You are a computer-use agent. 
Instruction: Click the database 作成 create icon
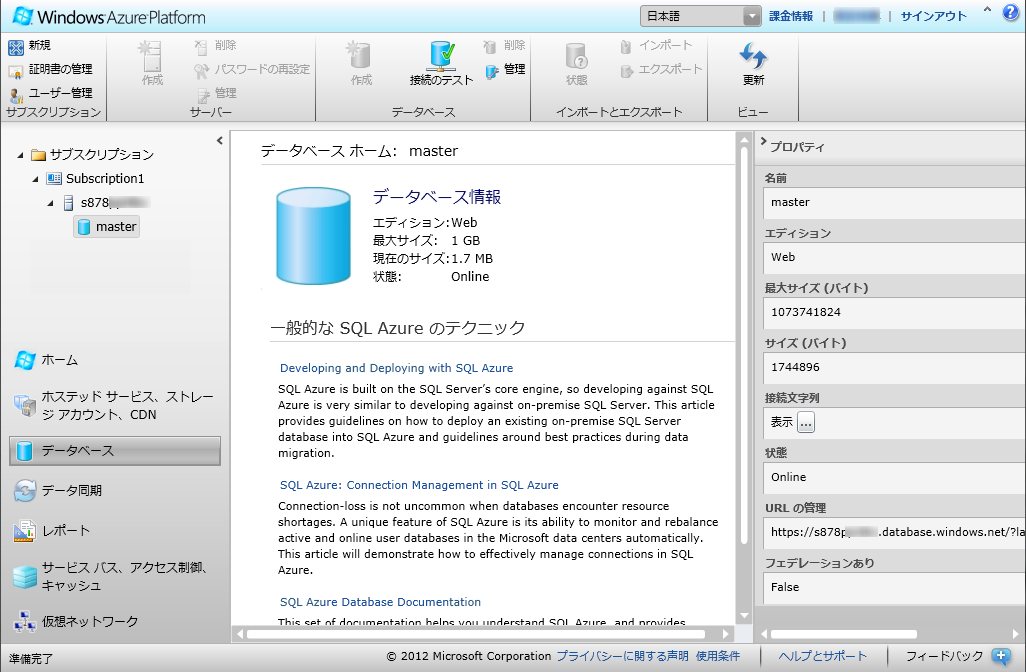coord(361,56)
